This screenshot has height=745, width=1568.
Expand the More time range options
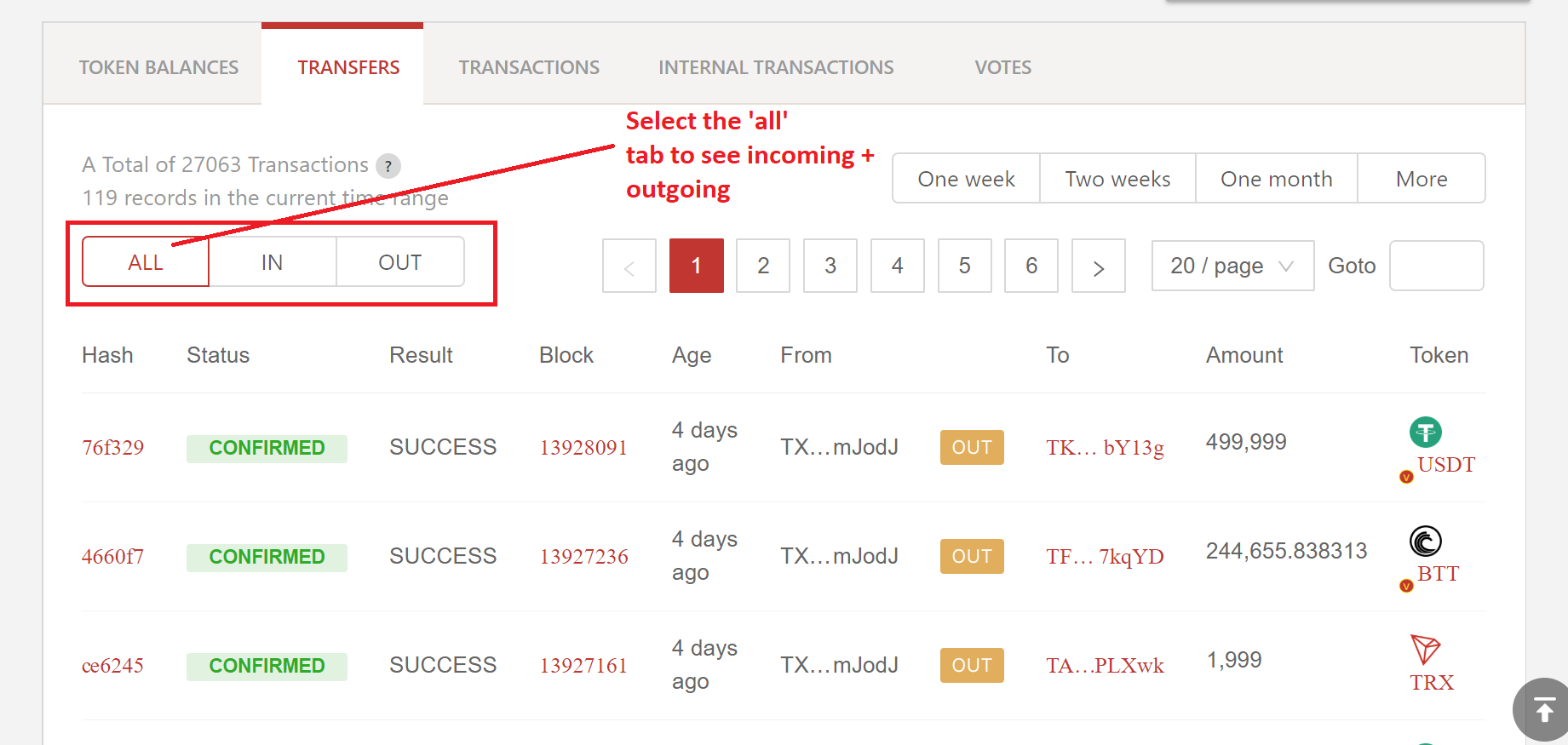[x=1421, y=179]
